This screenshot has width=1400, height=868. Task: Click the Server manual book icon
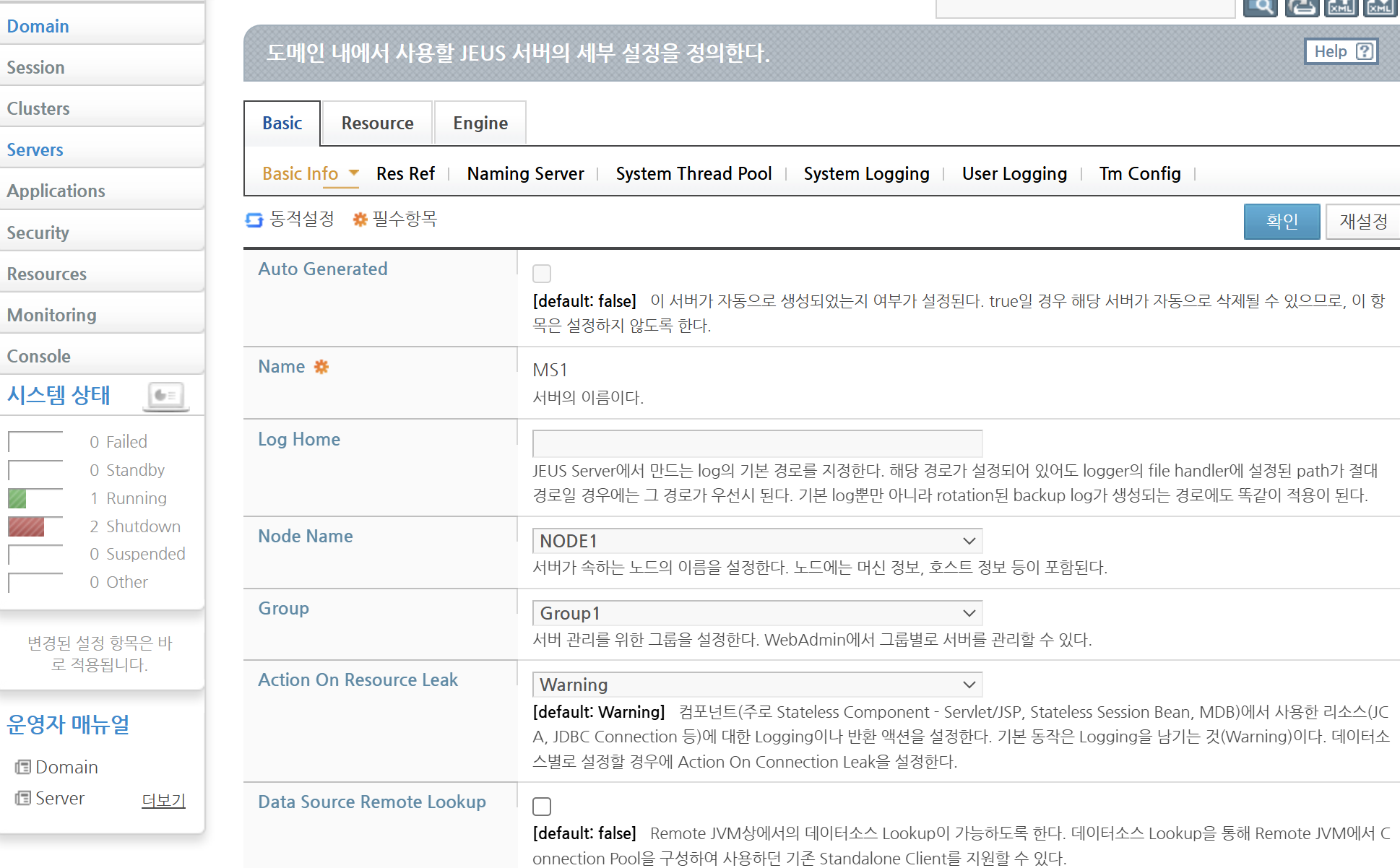[x=23, y=798]
